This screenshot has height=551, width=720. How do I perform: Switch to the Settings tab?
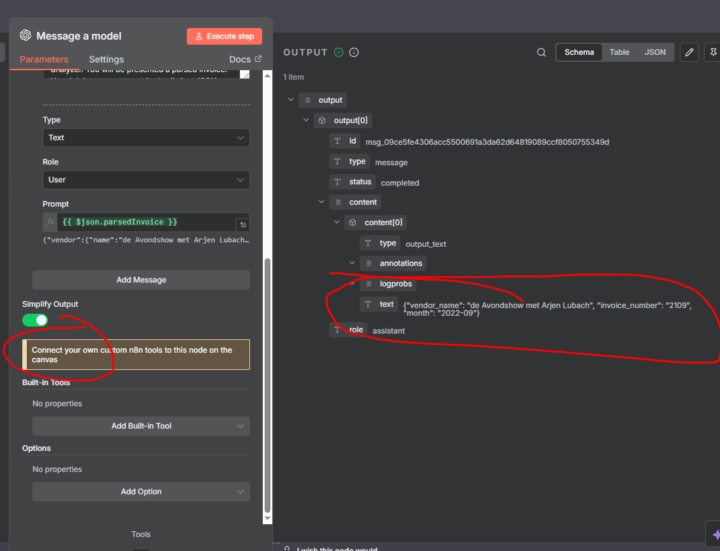coord(106,60)
